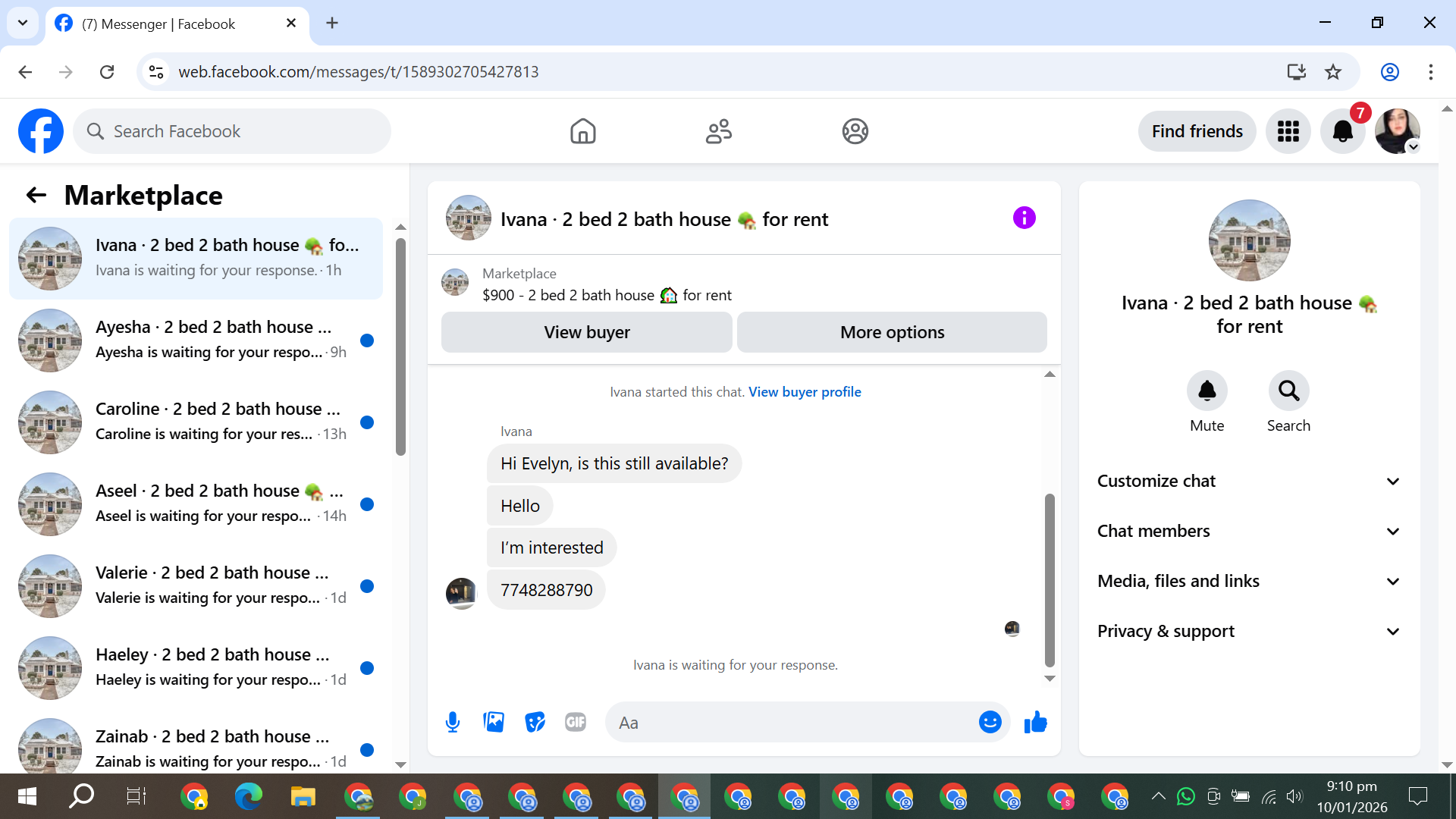Mute this conversation

(1207, 391)
